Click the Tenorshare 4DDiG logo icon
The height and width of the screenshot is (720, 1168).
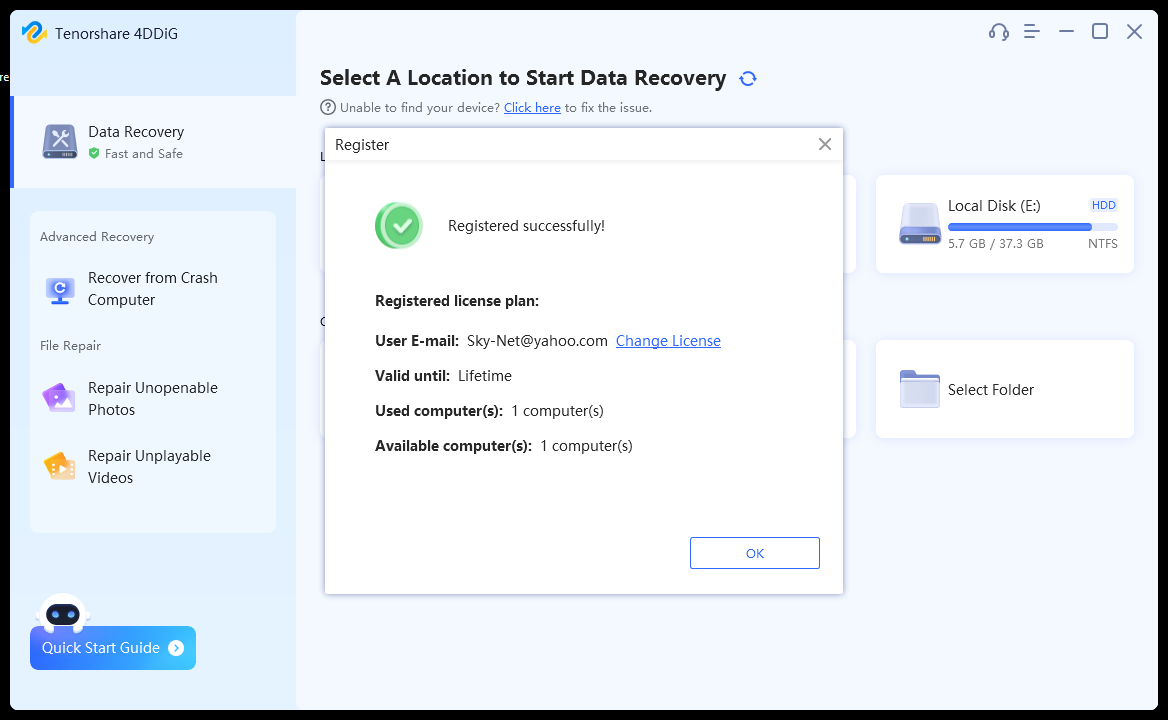(34, 33)
